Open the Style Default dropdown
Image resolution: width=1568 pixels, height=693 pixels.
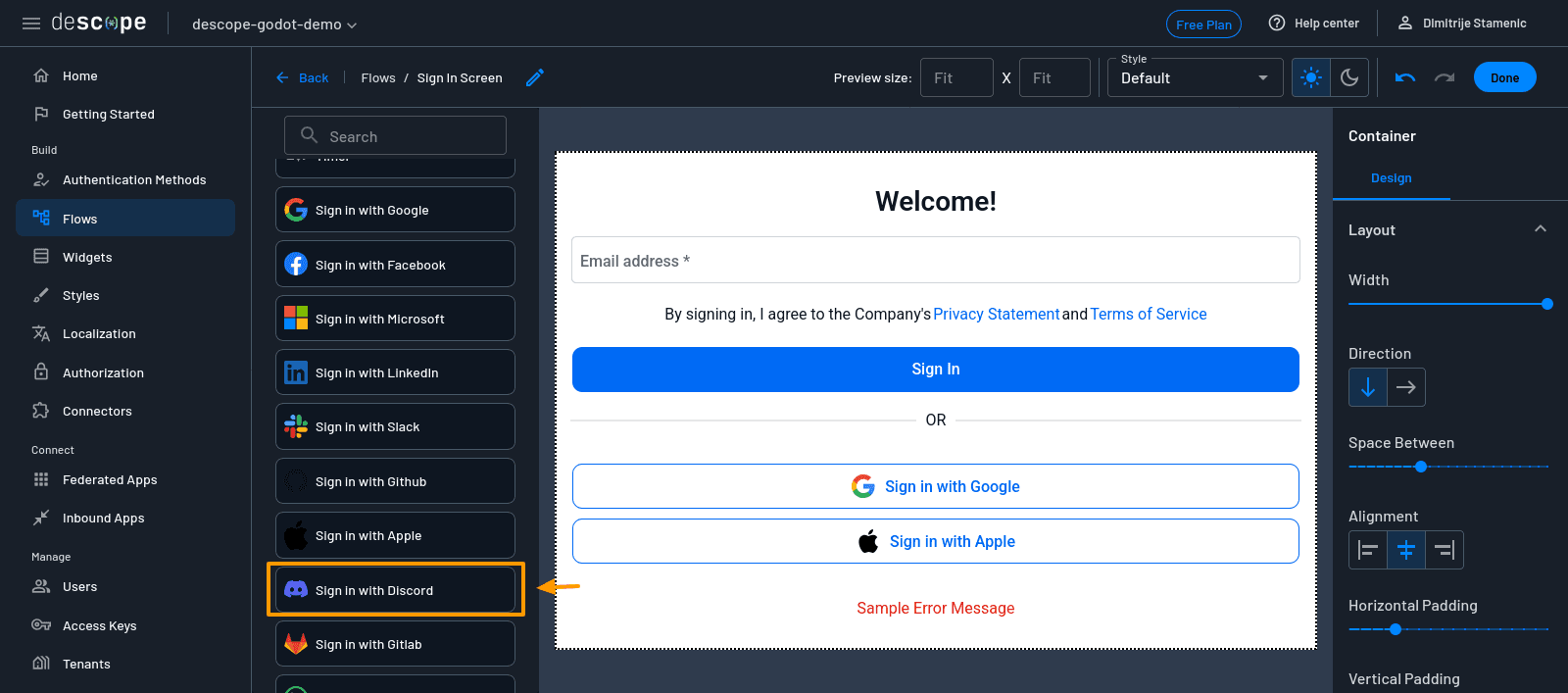(1195, 77)
